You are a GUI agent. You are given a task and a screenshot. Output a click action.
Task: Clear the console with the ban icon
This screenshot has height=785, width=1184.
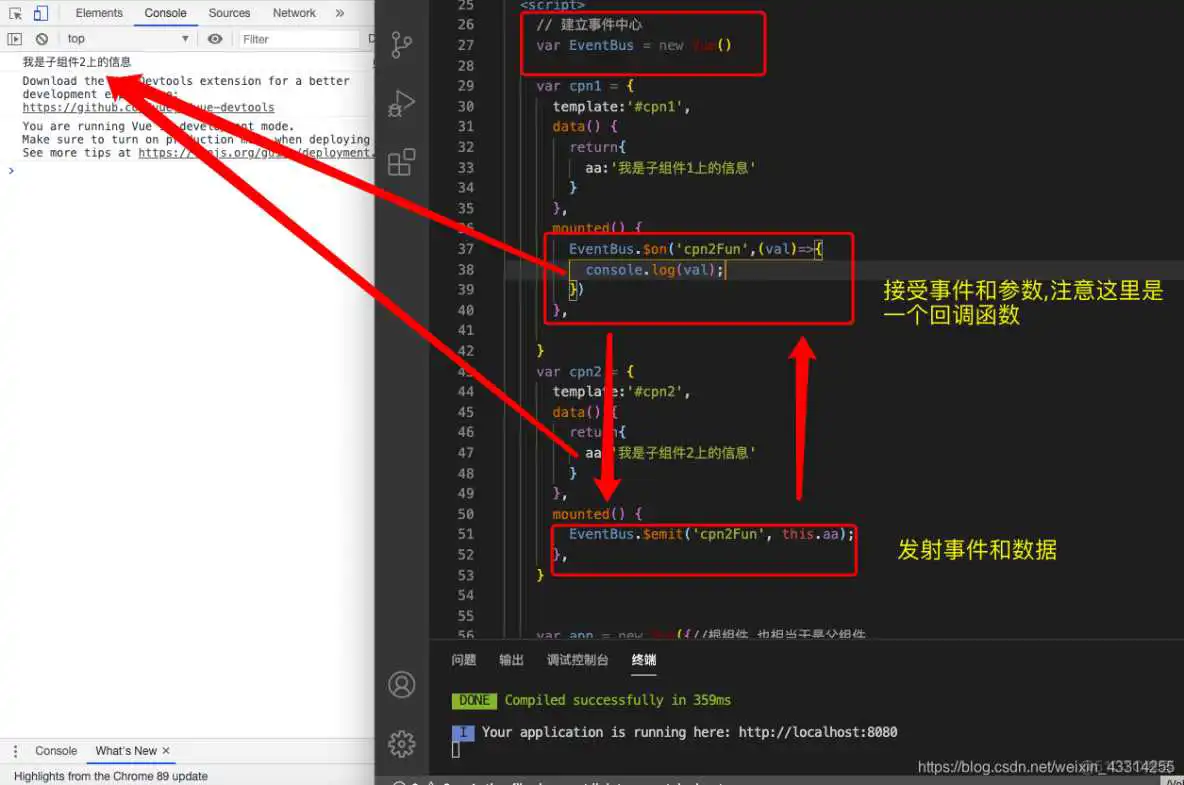pyautogui.click(x=42, y=38)
